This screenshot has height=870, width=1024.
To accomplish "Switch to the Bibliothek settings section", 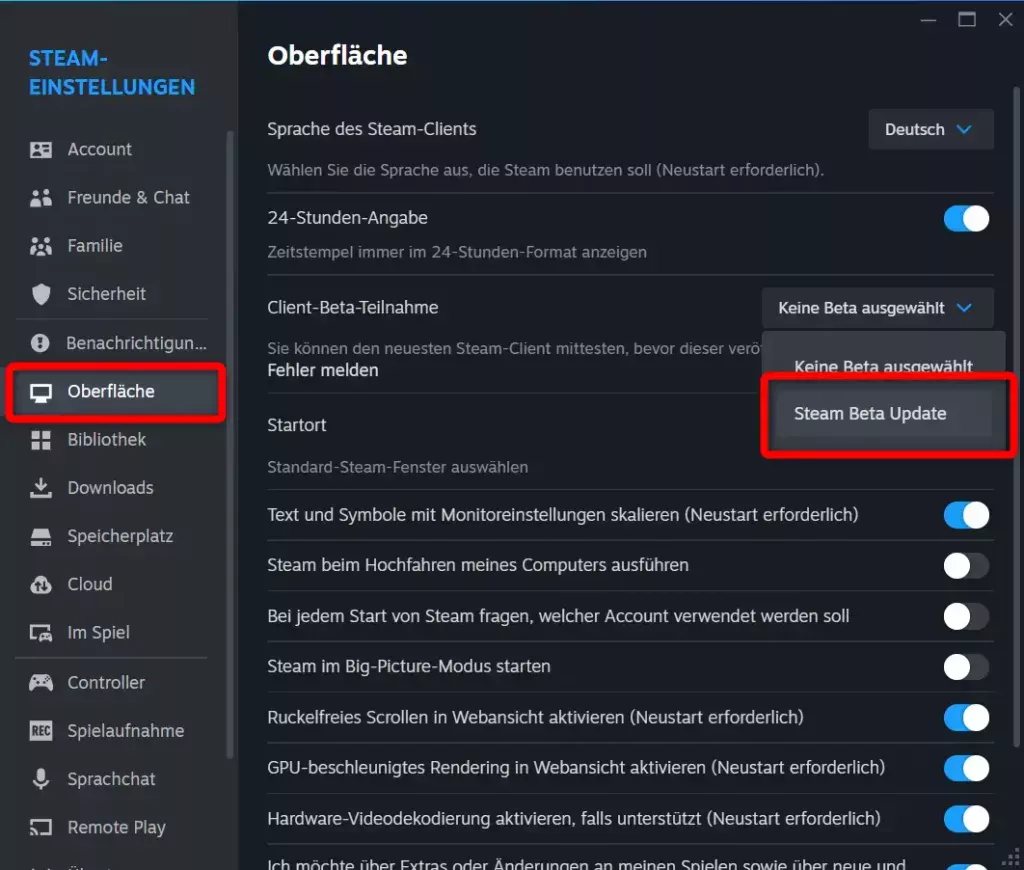I will [x=107, y=440].
